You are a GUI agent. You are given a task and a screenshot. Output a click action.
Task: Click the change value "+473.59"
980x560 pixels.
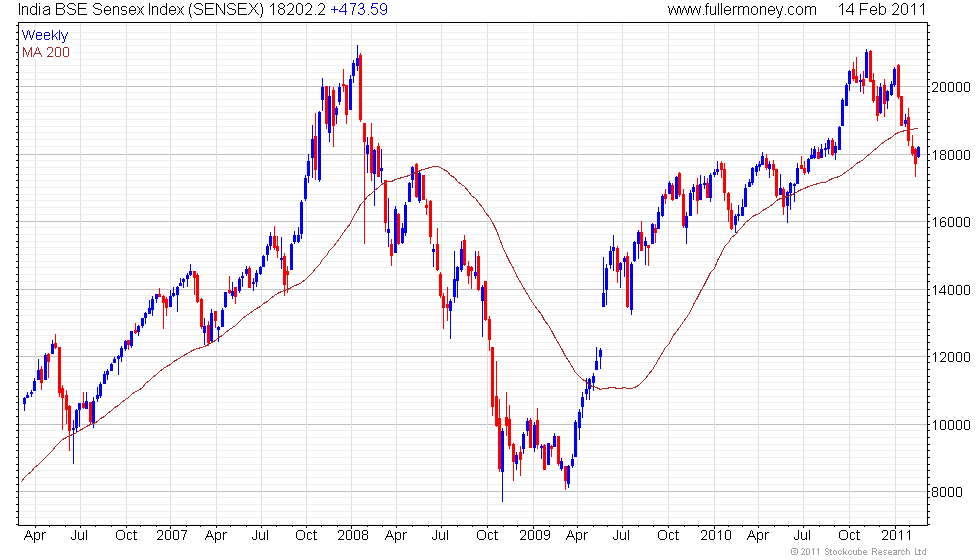(359, 9)
